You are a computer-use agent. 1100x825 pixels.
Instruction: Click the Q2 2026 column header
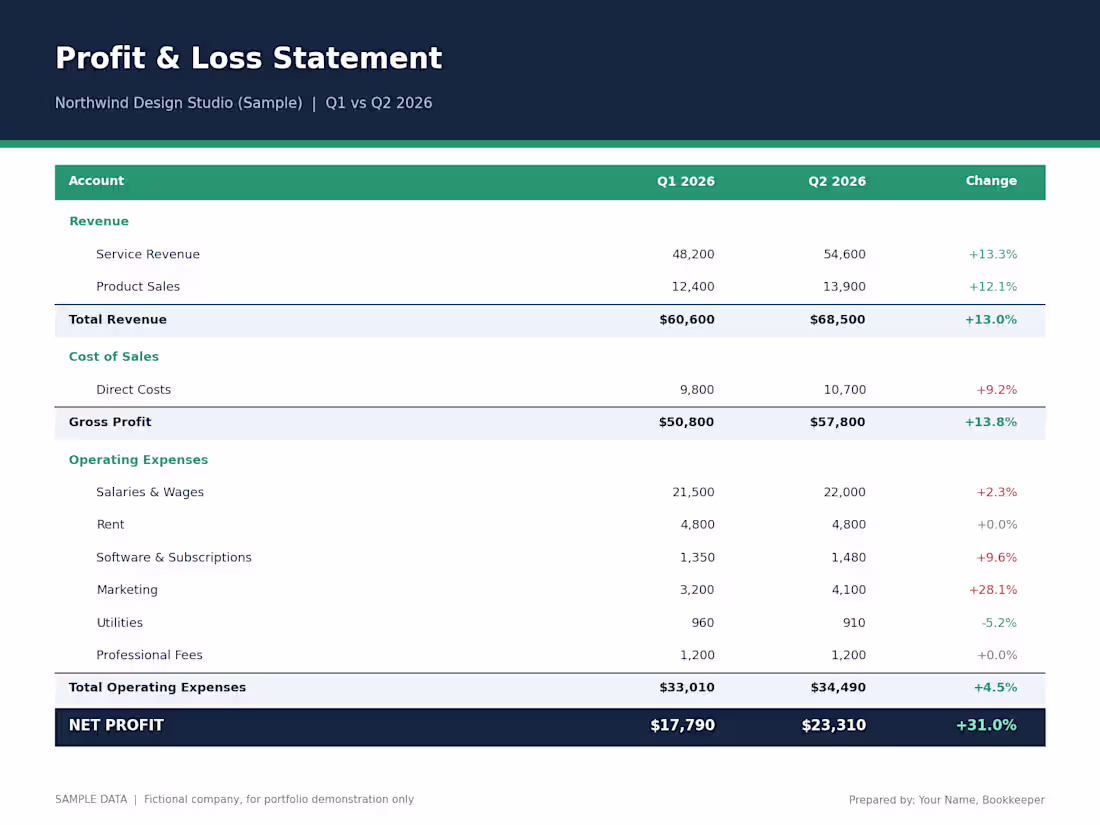(837, 181)
